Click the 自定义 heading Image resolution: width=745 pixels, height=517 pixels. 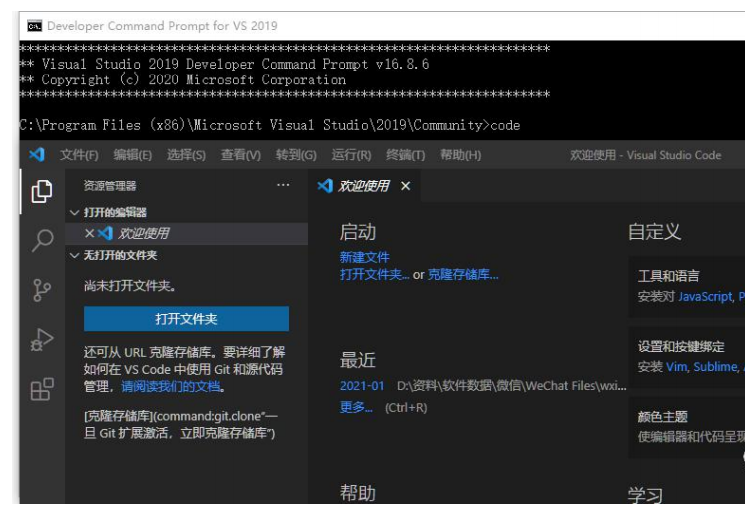pyautogui.click(x=654, y=232)
